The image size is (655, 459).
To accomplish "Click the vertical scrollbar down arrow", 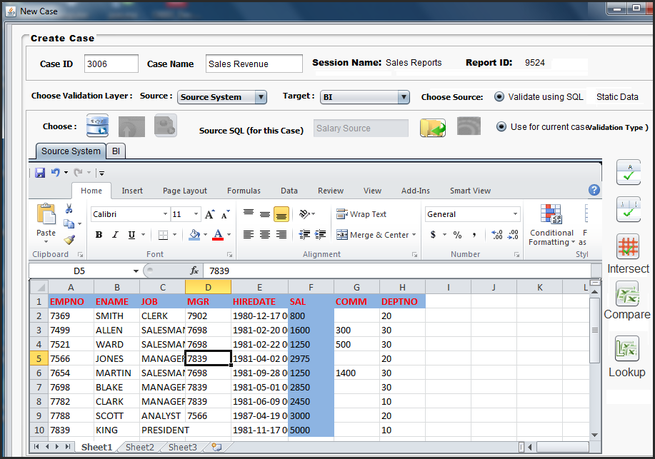I will click(594, 435).
